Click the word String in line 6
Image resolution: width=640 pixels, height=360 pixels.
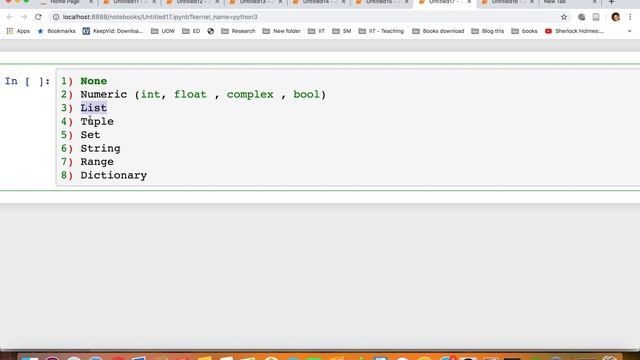[x=100, y=149]
